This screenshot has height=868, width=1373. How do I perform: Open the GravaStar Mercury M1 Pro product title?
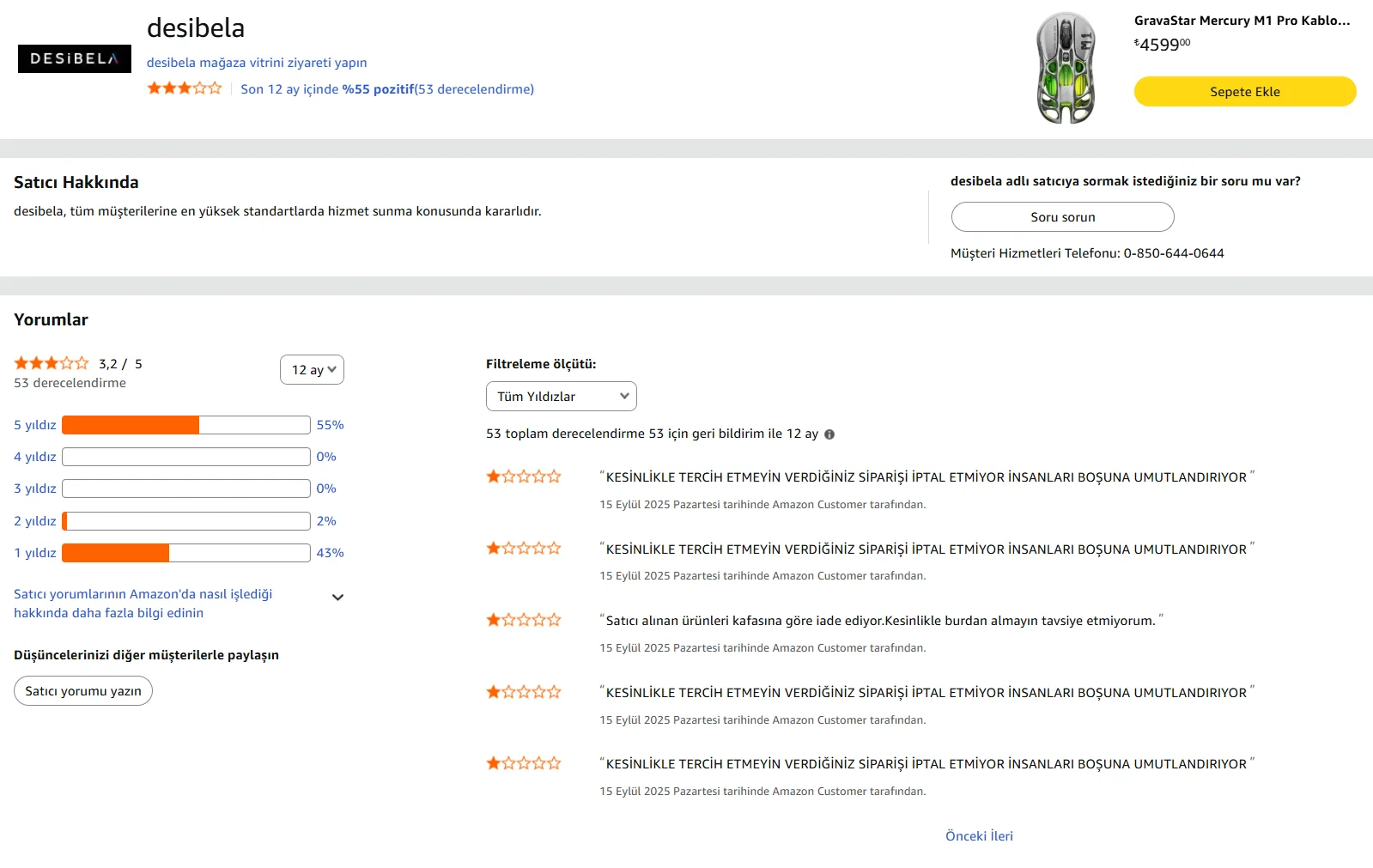coord(1242,21)
